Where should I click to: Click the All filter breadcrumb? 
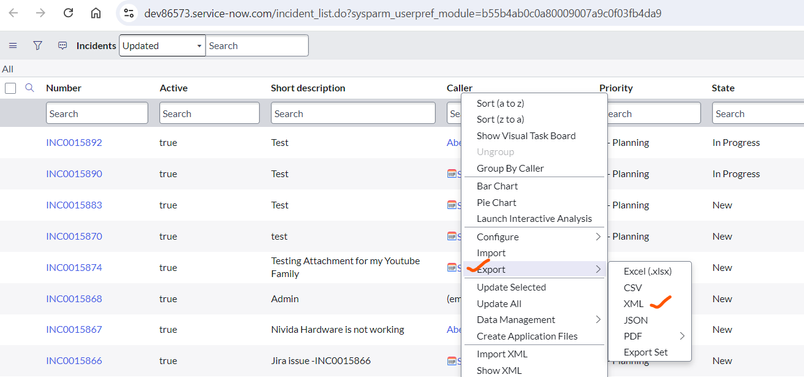pos(8,69)
